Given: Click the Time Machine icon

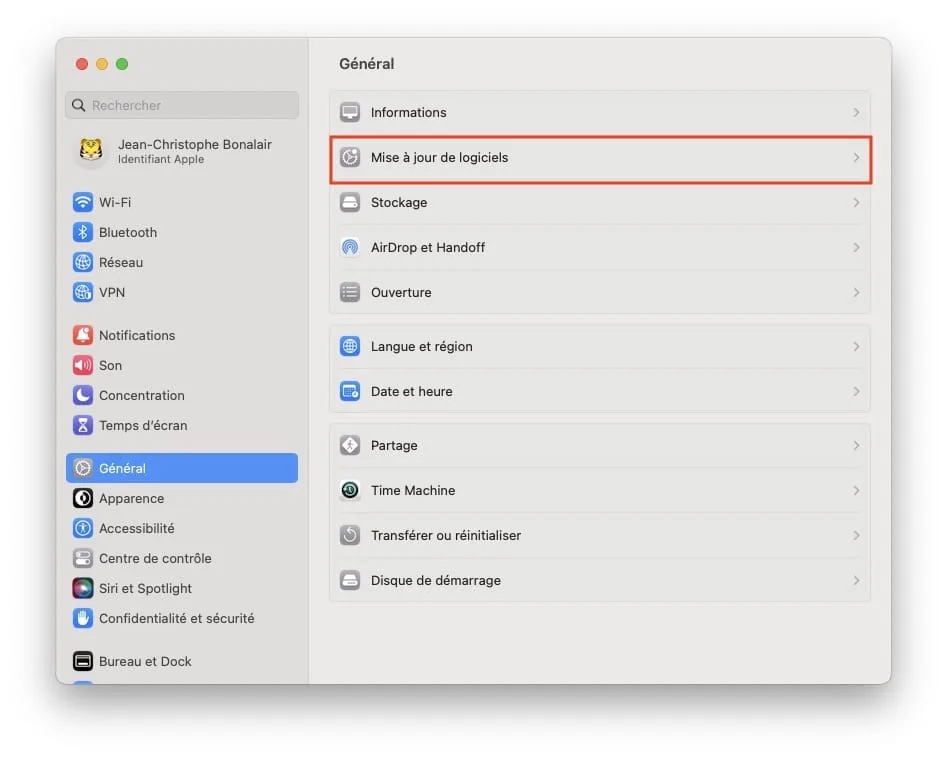Looking at the screenshot, I should point(349,490).
